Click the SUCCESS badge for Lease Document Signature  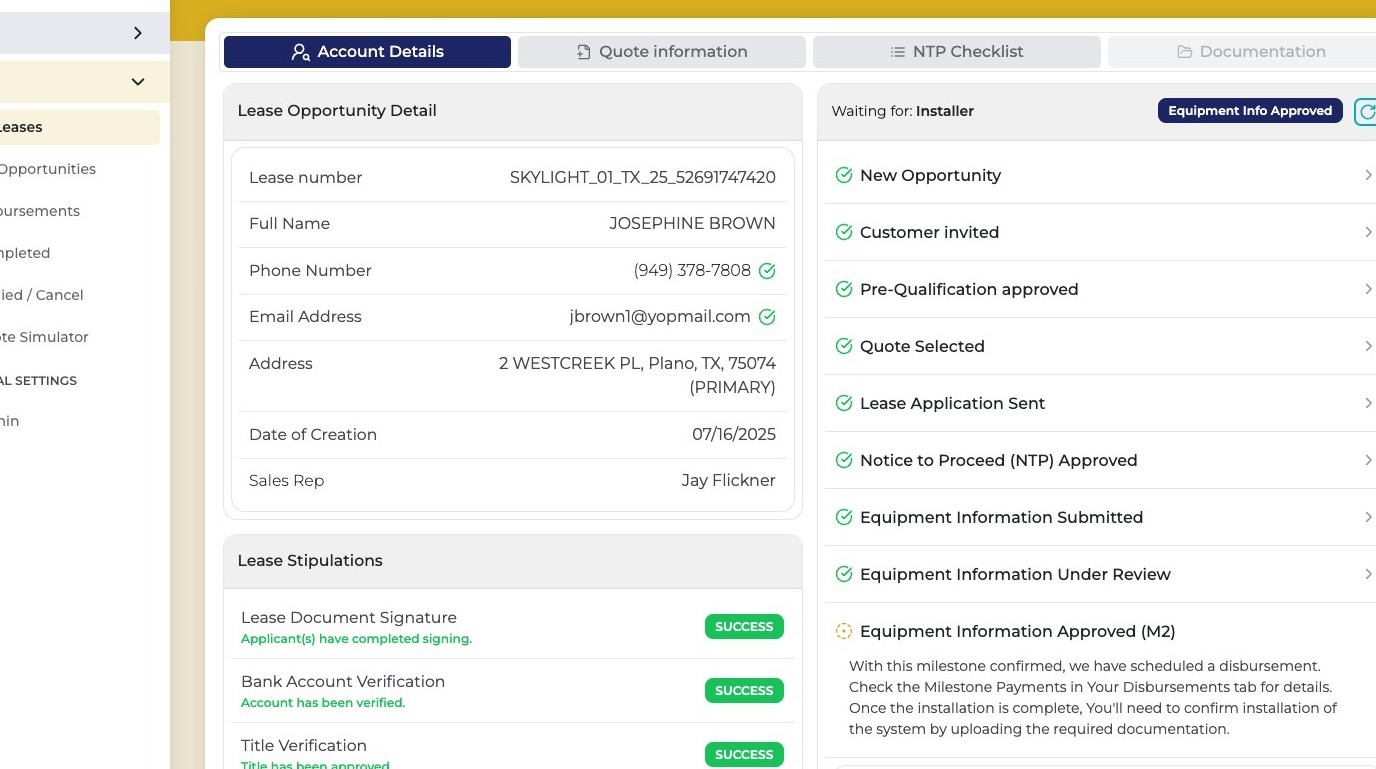tap(744, 627)
